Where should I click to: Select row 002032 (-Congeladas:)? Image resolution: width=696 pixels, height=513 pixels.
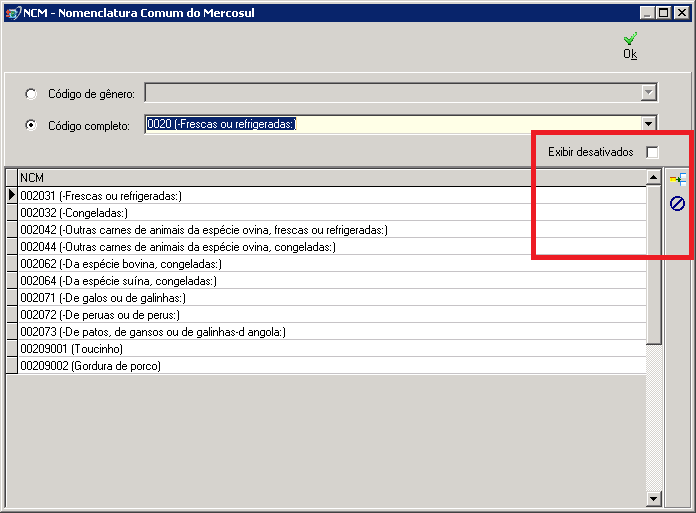coord(332,213)
